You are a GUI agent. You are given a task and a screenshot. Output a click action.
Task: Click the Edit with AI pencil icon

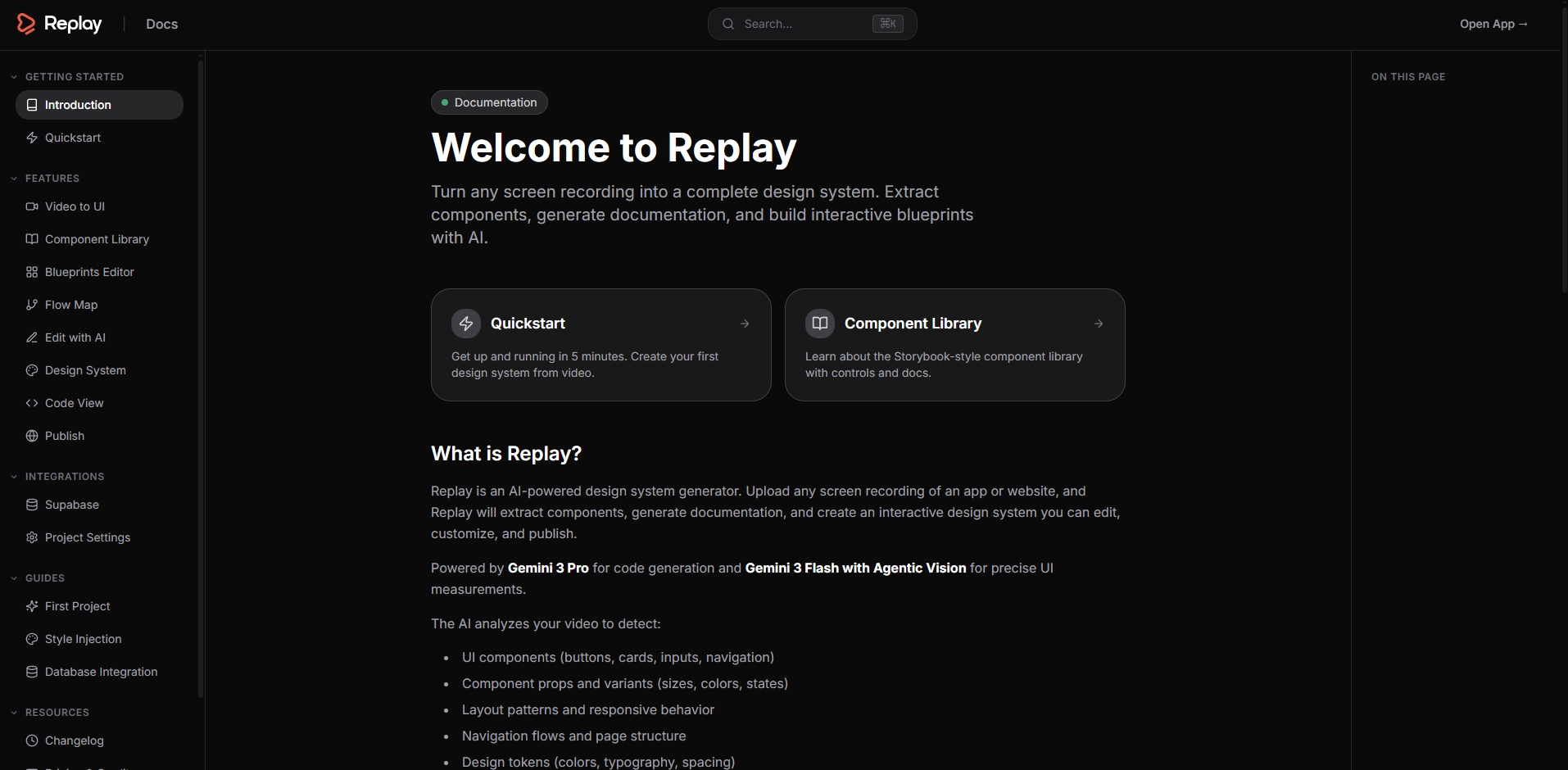(32, 337)
